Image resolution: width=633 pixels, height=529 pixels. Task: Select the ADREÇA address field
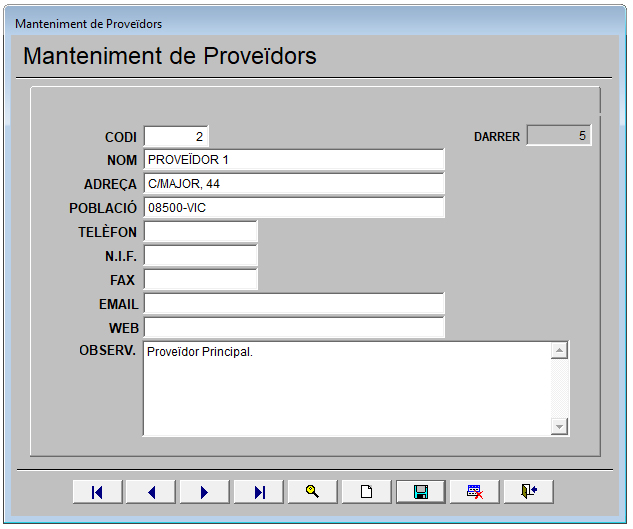[293, 184]
